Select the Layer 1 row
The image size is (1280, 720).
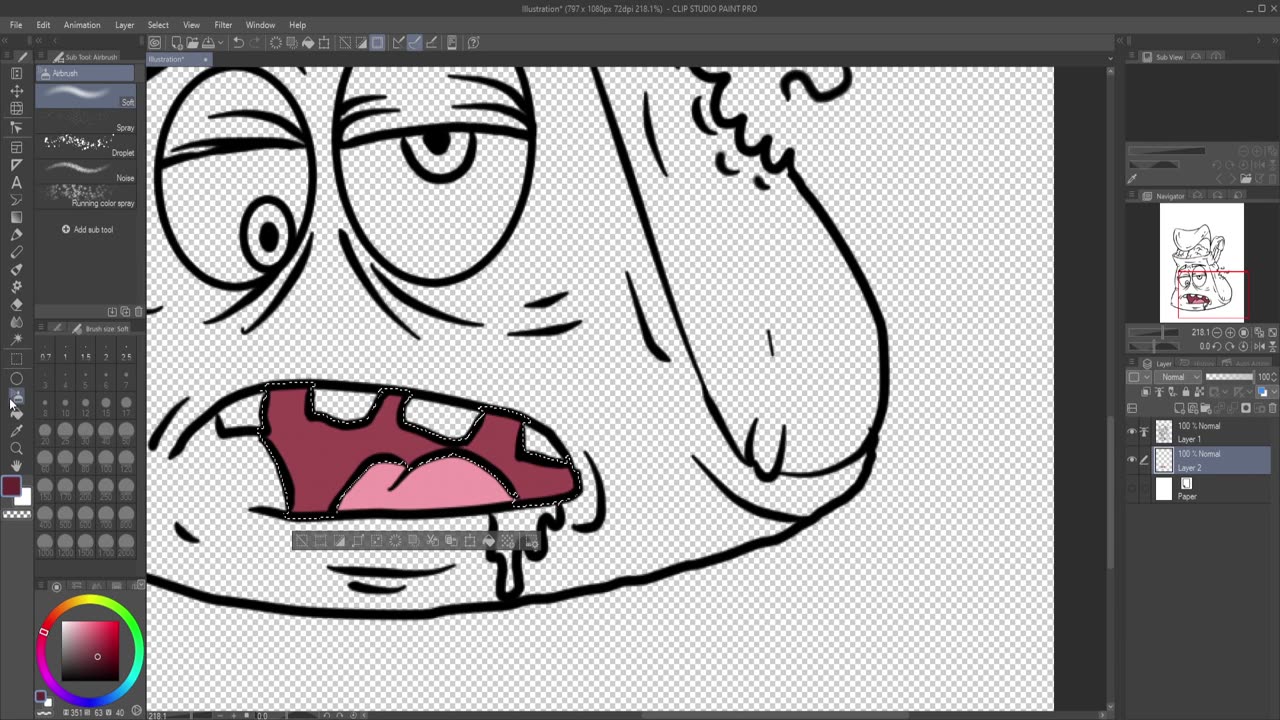(1198, 432)
